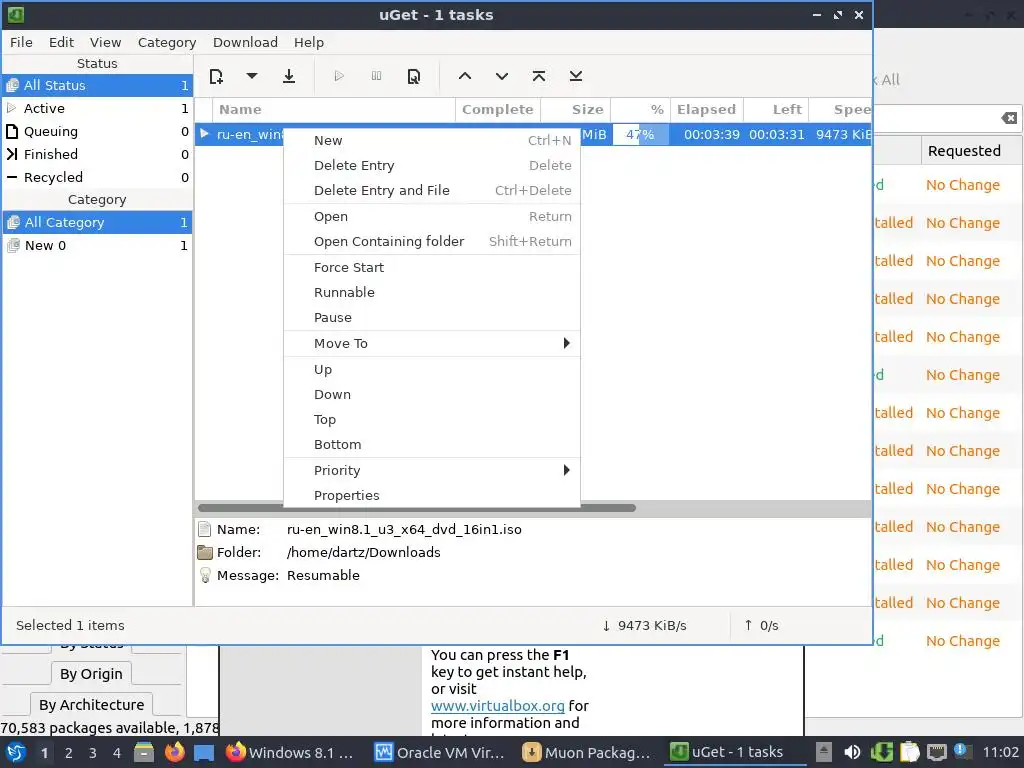Select the New 0 category
Viewport: 1024px width, 768px height.
[x=97, y=246]
